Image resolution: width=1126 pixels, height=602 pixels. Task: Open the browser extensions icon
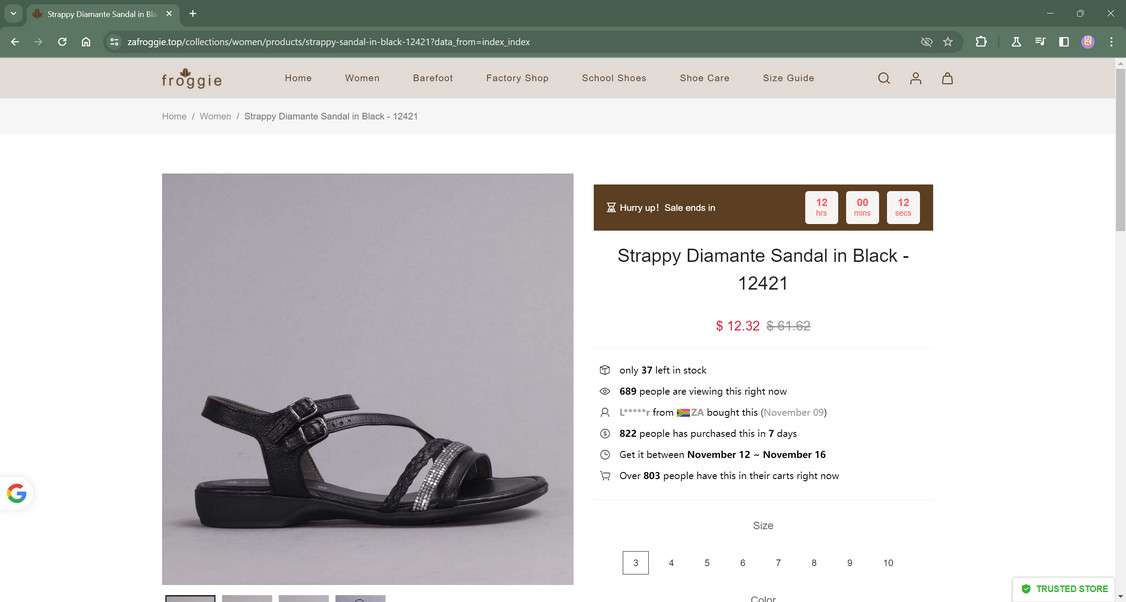981,42
